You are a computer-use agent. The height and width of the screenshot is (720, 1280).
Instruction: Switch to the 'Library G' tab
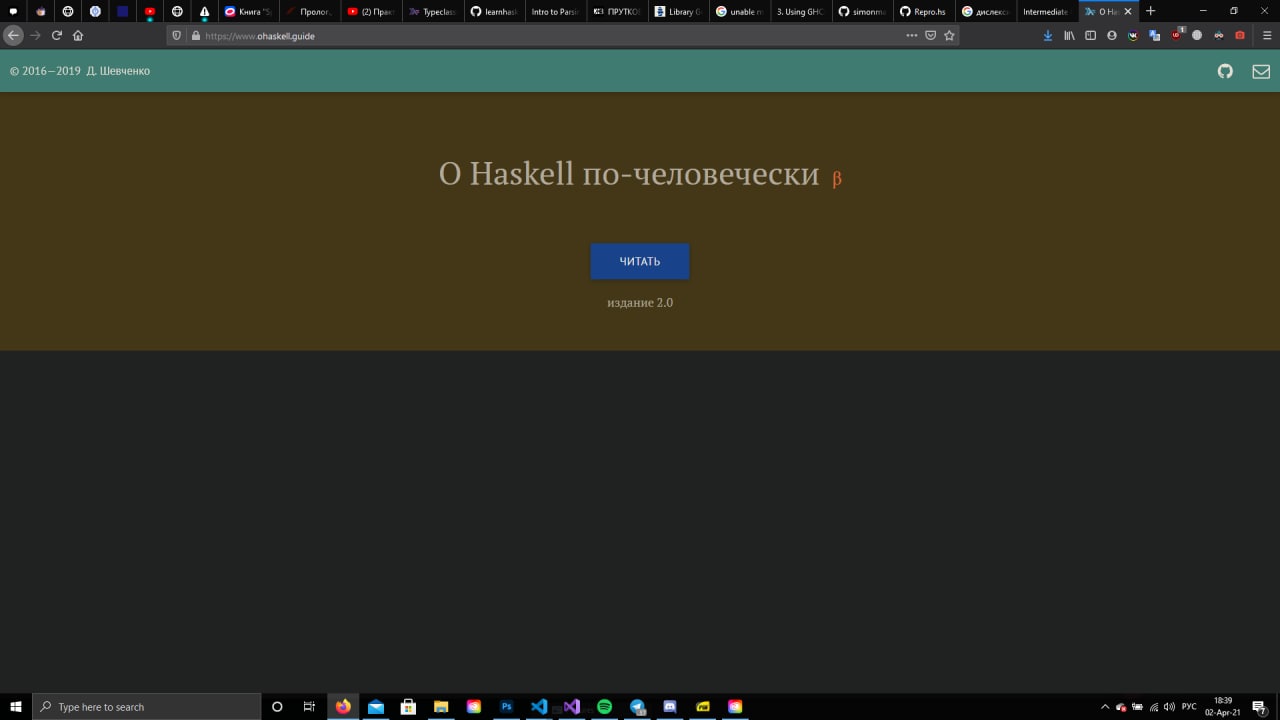tap(677, 11)
